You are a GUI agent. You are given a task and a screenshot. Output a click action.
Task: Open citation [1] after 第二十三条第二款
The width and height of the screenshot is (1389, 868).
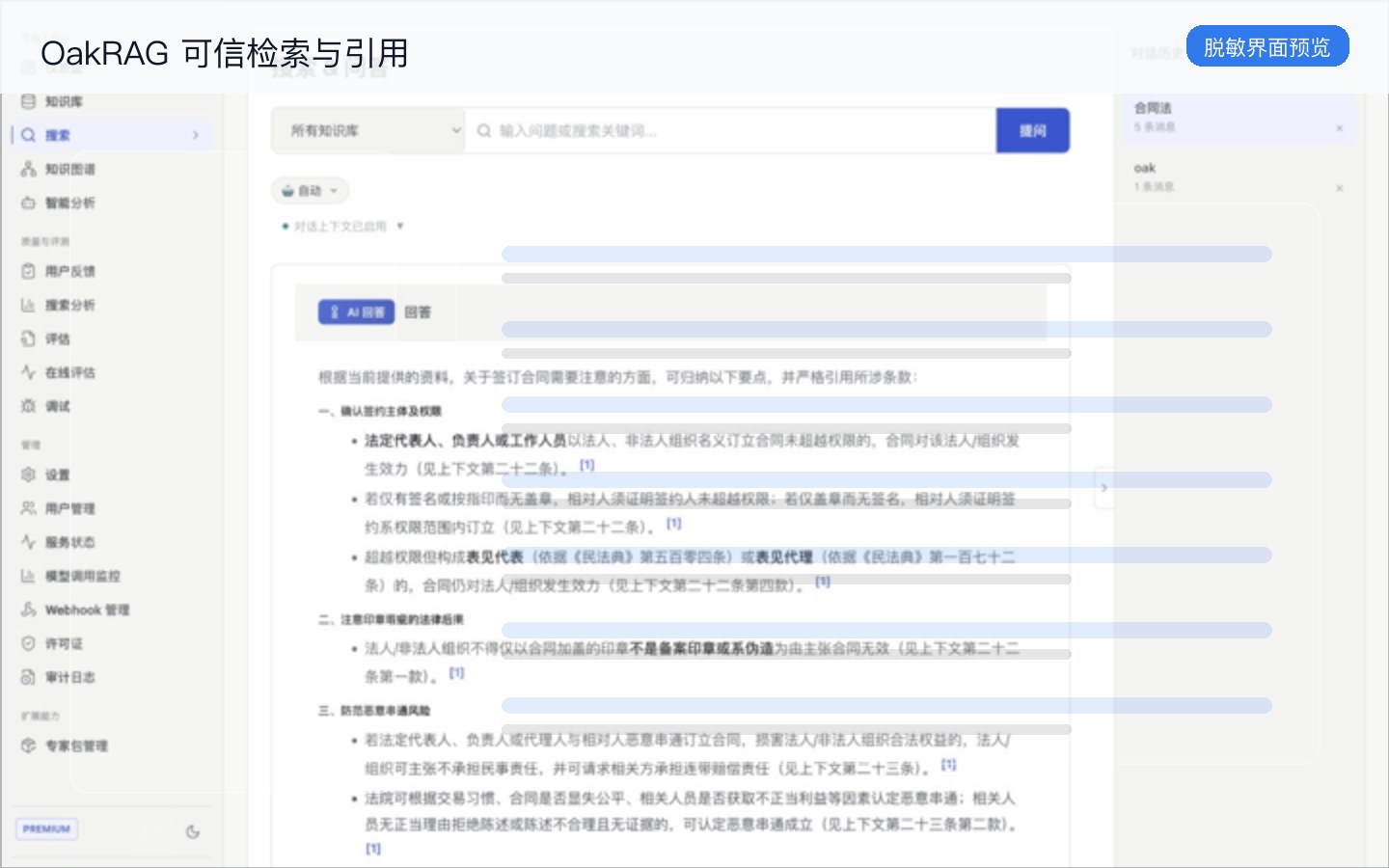click(373, 849)
